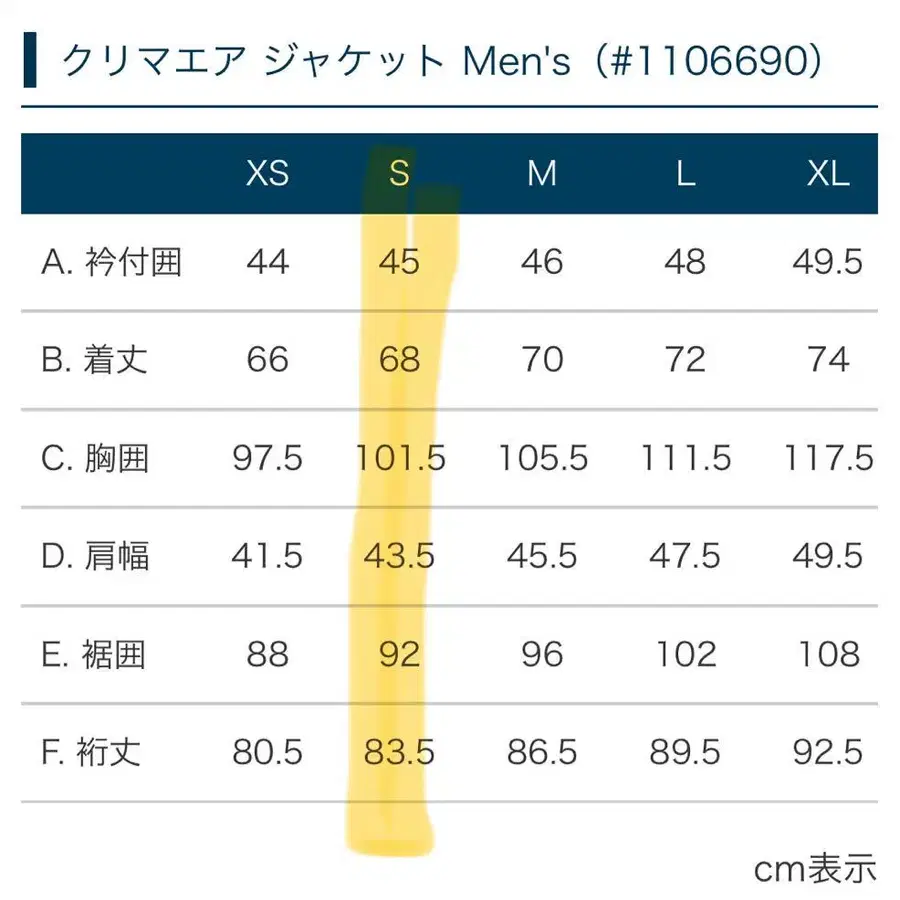Image resolution: width=900 pixels, height=900 pixels.
Task: Click the S size chest value 101.5
Action: click(400, 458)
